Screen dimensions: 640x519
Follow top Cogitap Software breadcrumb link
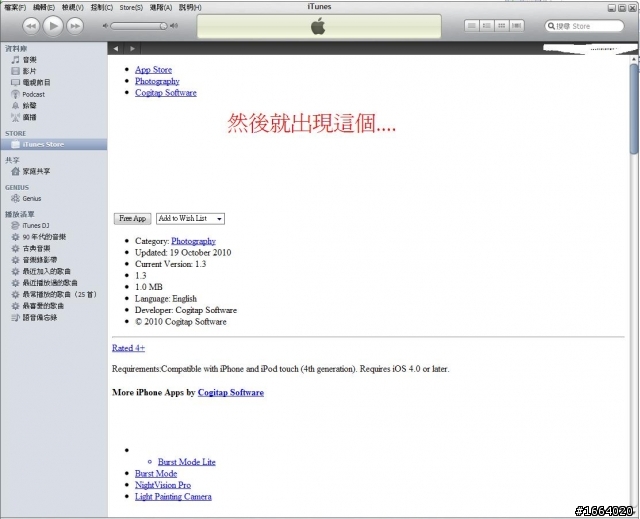tap(166, 93)
